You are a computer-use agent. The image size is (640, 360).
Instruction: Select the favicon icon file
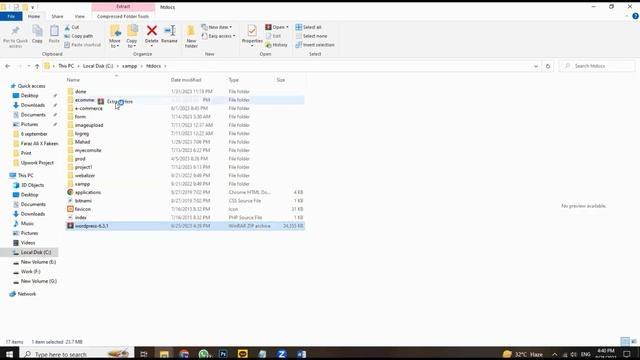83,209
